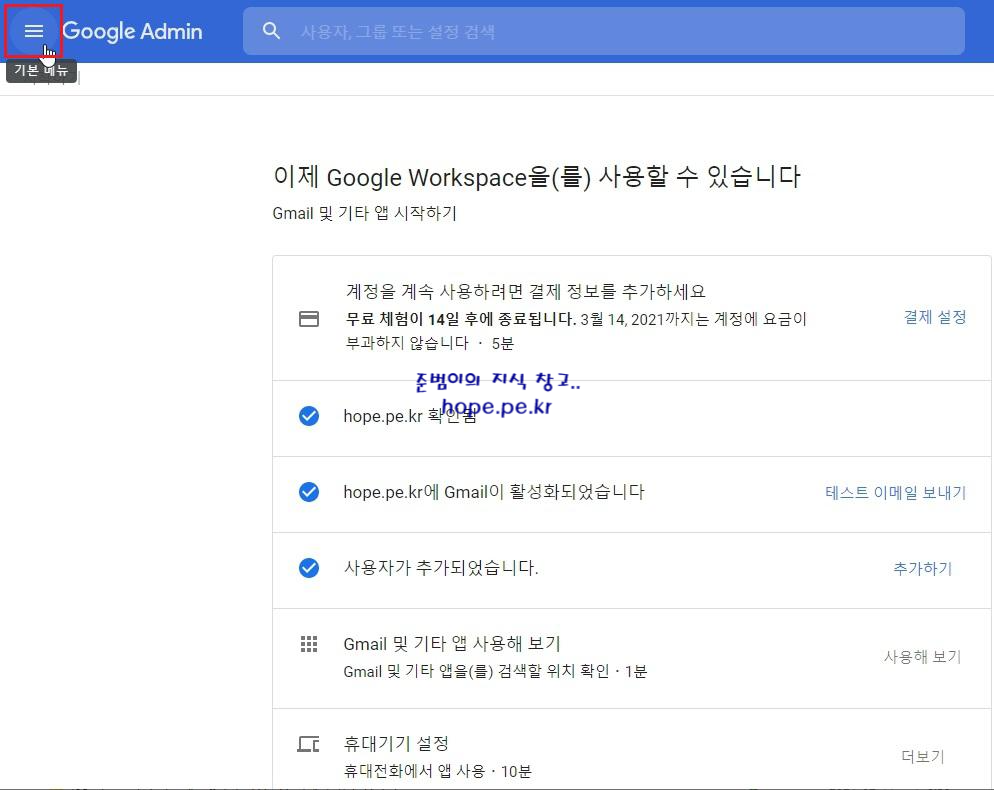Select the Google Workspace 사용할 수 있습니다 page heading
This screenshot has width=994, height=790.
coord(537,176)
